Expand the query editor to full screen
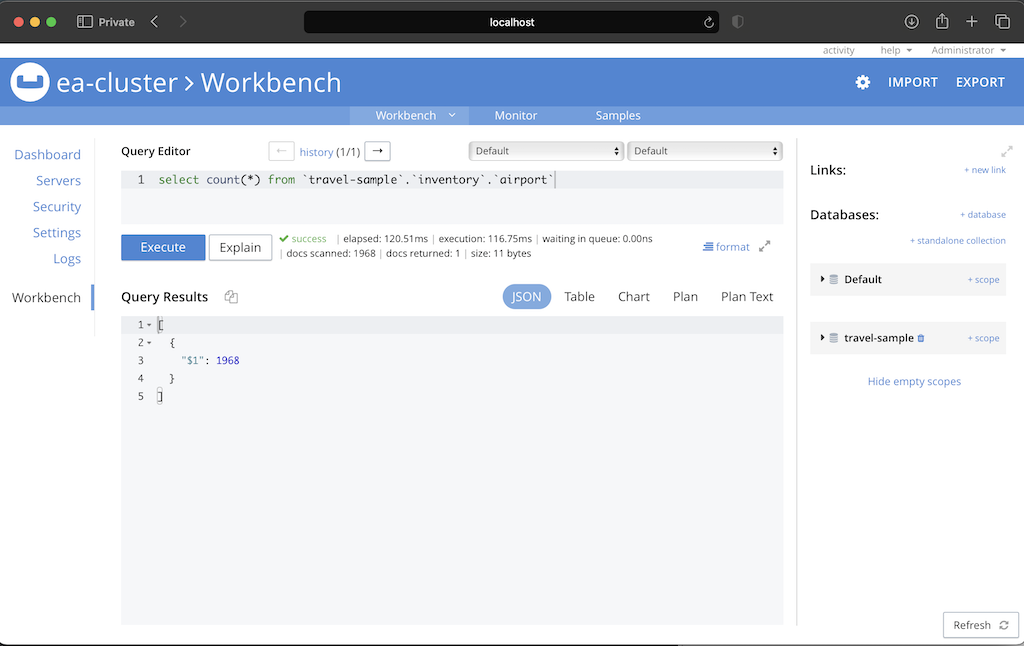 click(765, 246)
